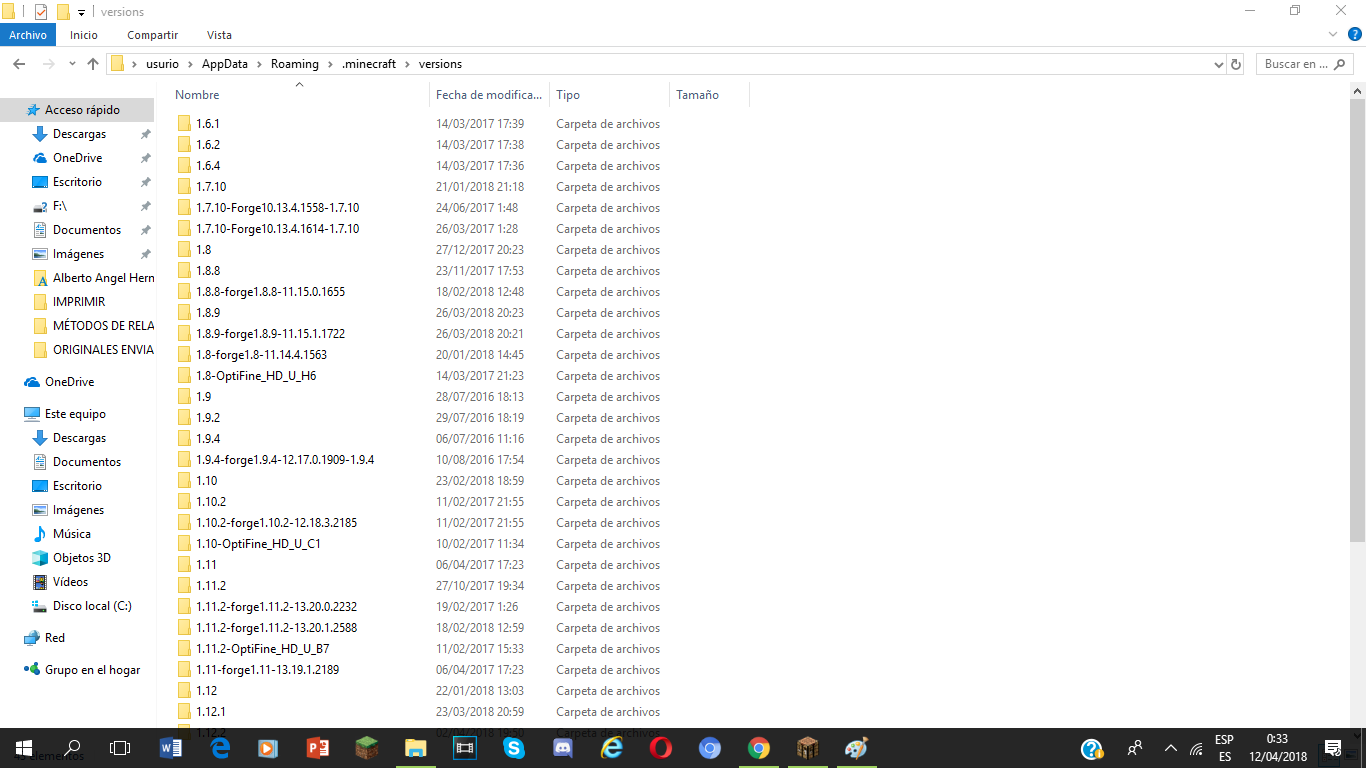Click AppData in the address breadcrumb

point(225,64)
